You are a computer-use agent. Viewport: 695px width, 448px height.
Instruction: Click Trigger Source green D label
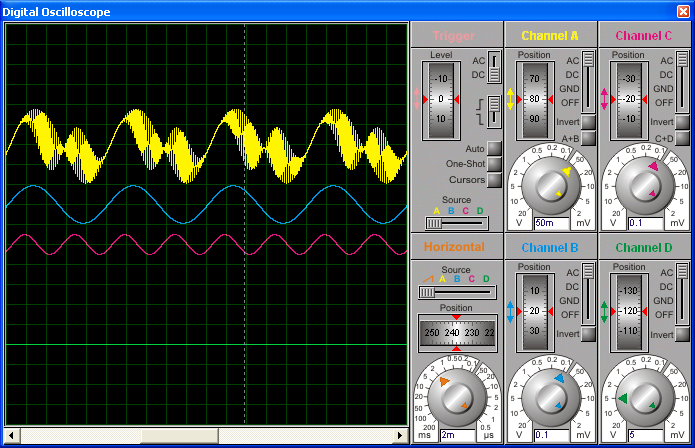click(x=480, y=211)
